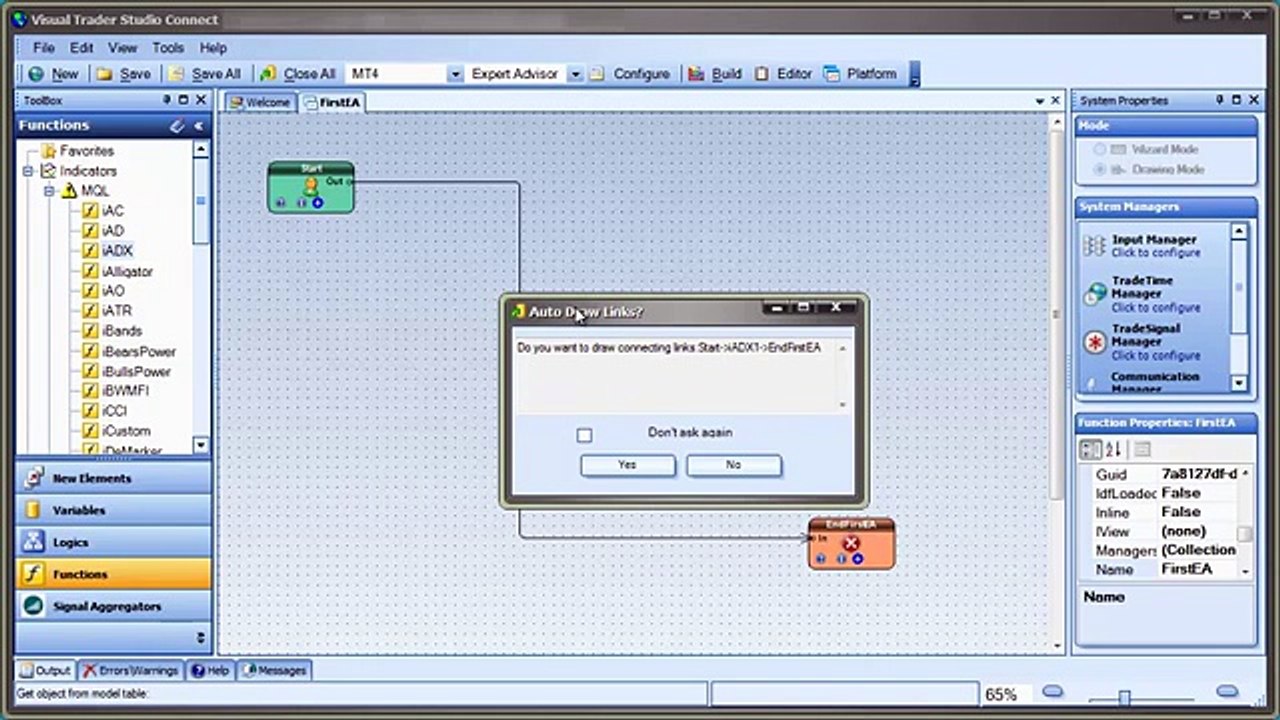The height and width of the screenshot is (720, 1280).
Task: Select the iCustom function
Action: 126,431
